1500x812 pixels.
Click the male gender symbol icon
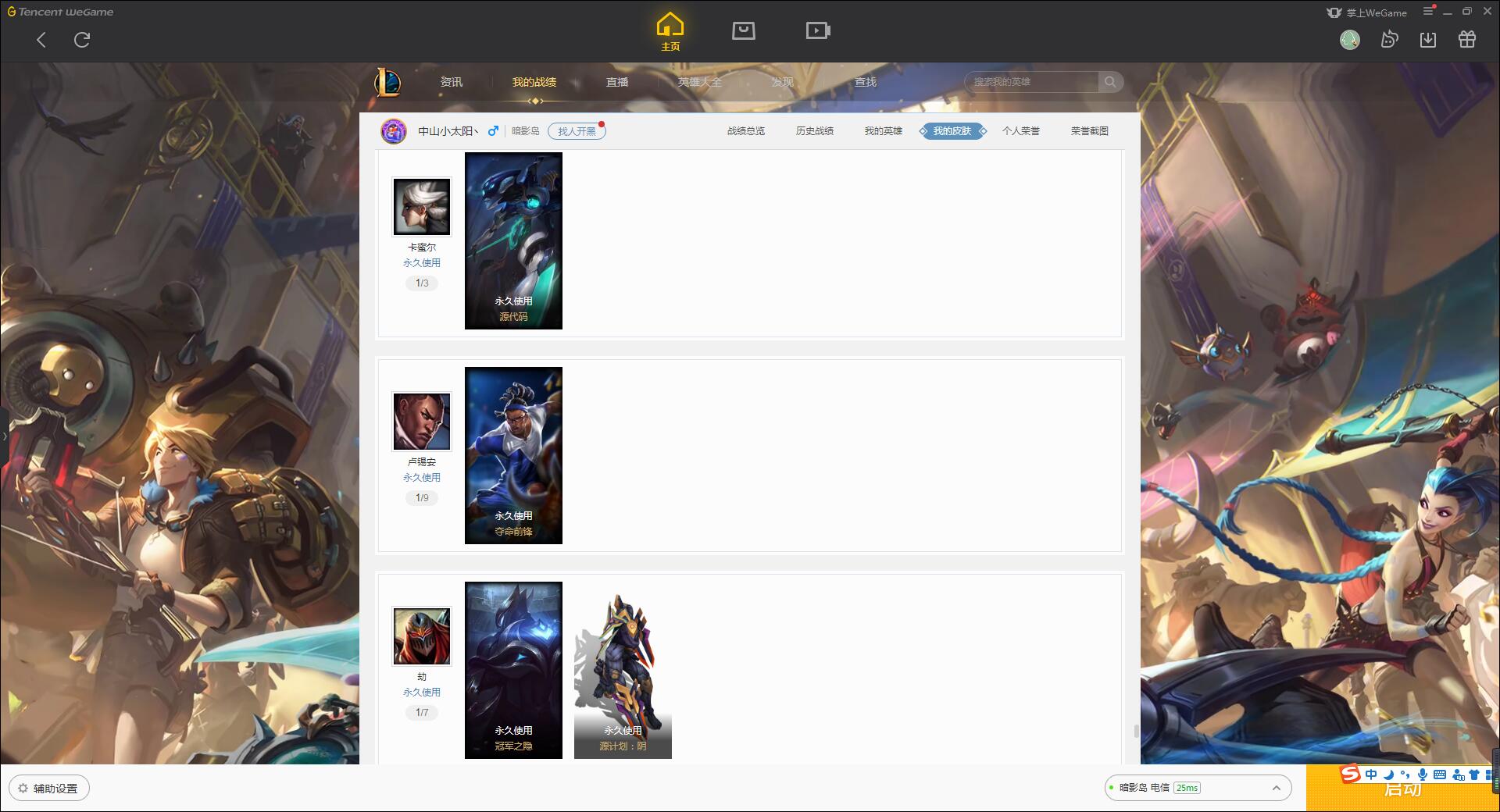click(x=493, y=131)
